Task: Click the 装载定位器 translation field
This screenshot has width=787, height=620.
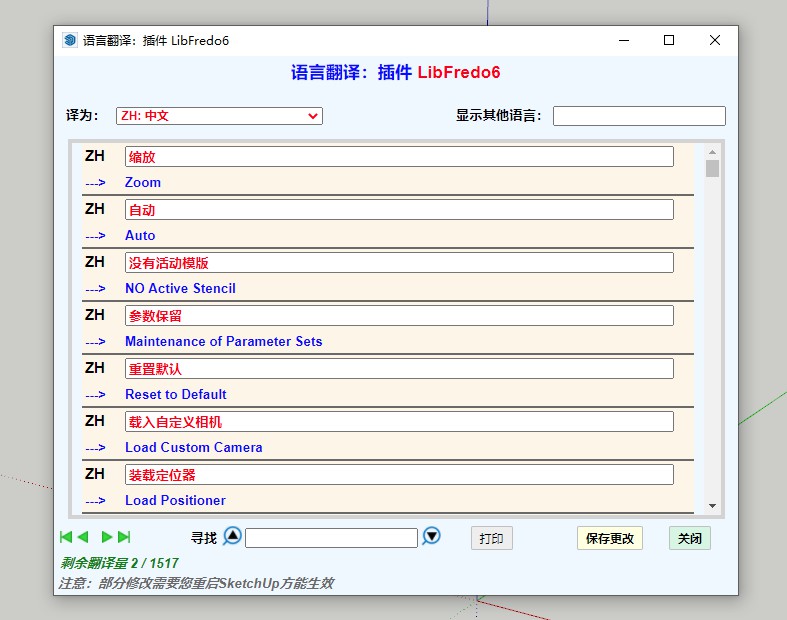Action: [398, 475]
